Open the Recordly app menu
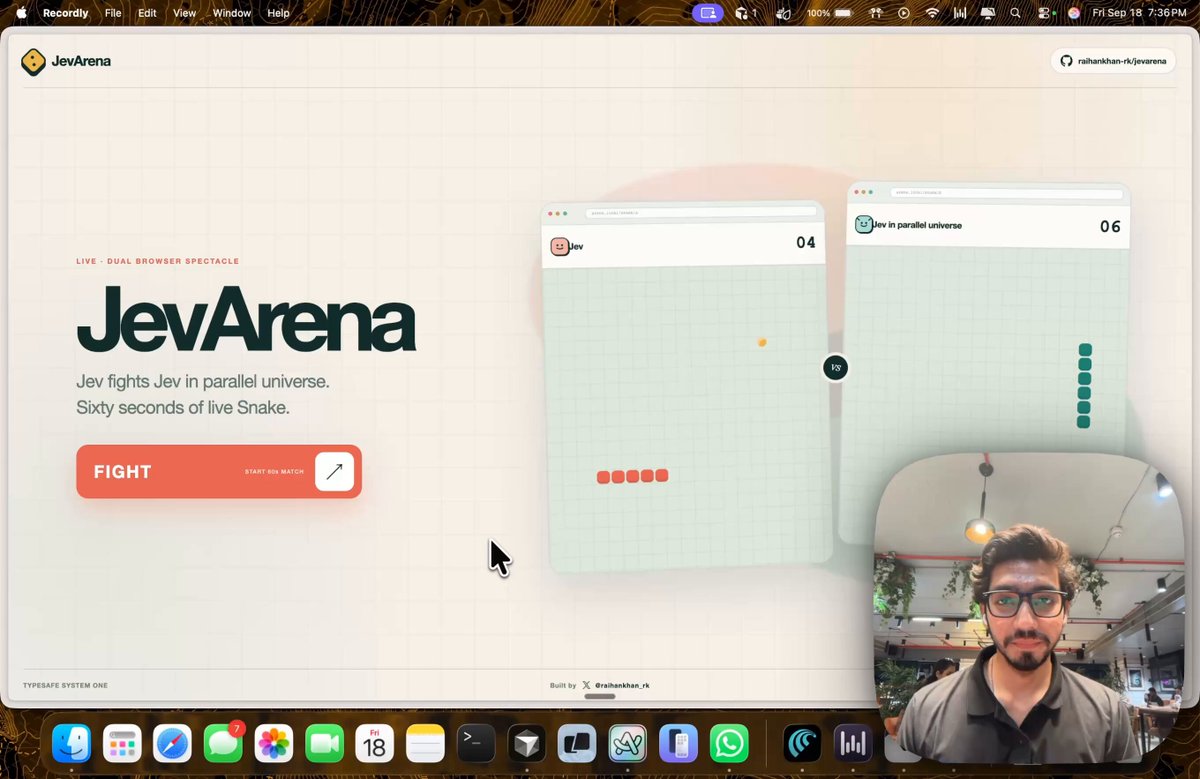Screen dimensions: 1200x779 [65, 13]
